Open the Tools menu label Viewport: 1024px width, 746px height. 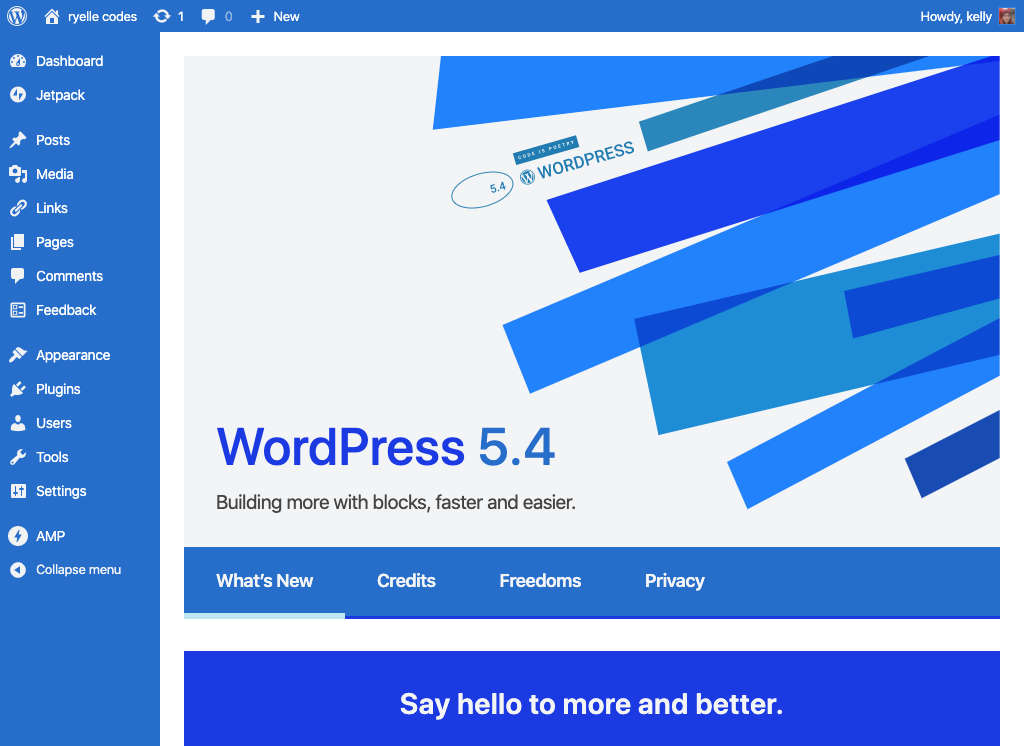tap(52, 457)
